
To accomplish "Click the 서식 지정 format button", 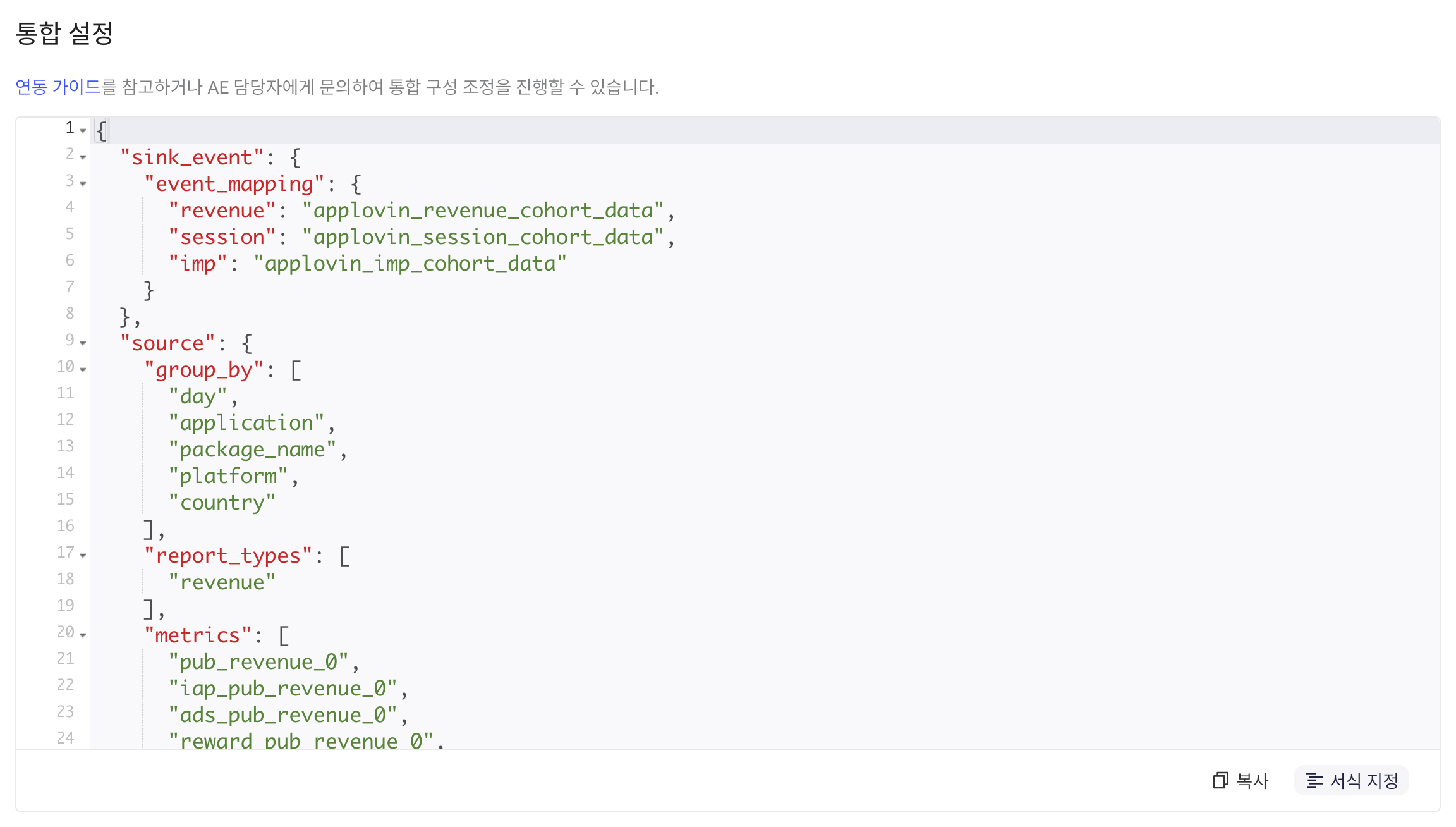I will coord(1352,781).
